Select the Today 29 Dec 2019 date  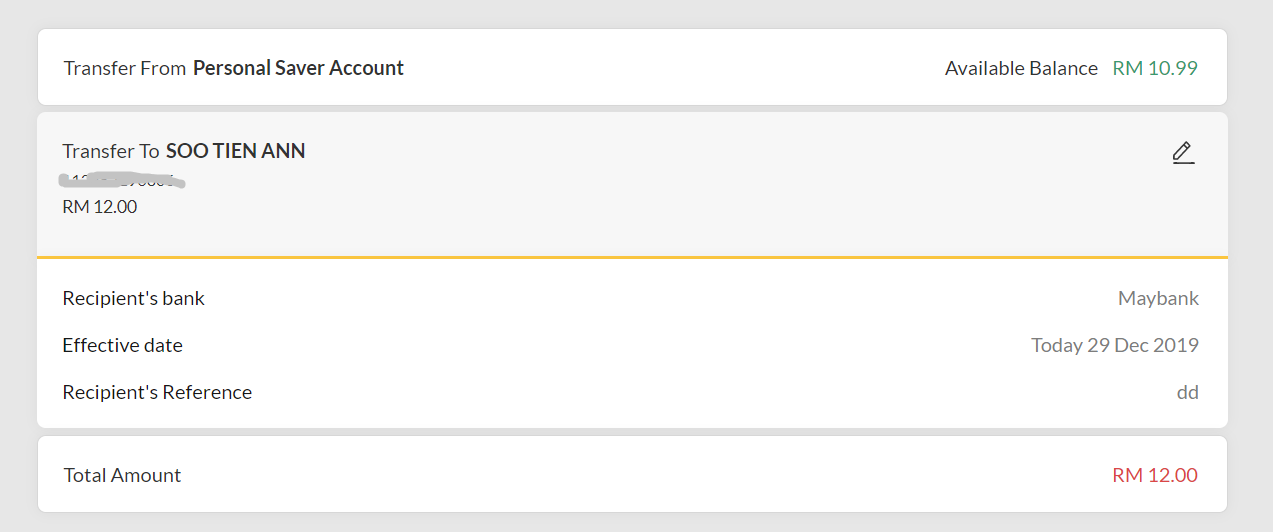tap(1115, 345)
